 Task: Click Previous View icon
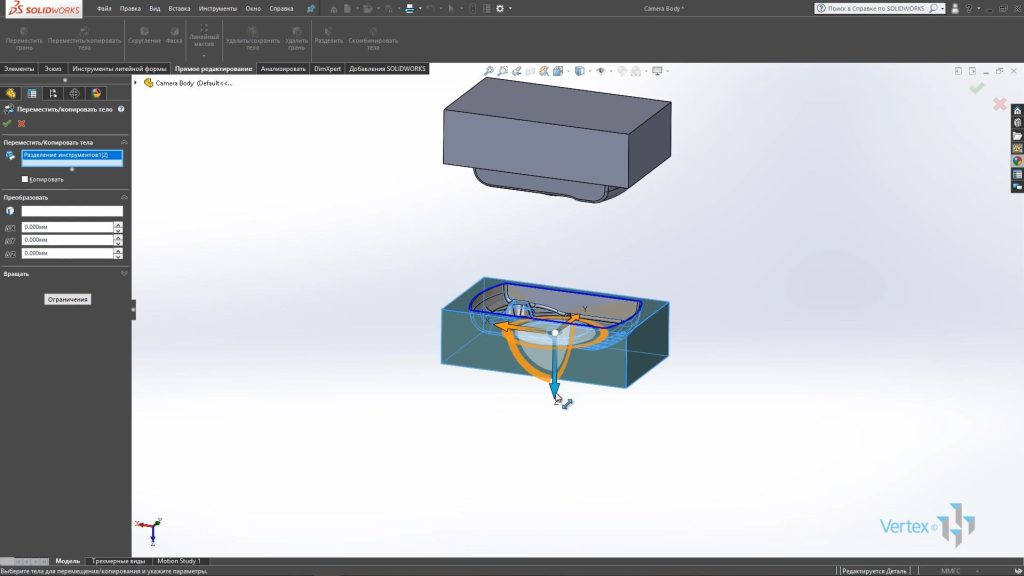[516, 71]
